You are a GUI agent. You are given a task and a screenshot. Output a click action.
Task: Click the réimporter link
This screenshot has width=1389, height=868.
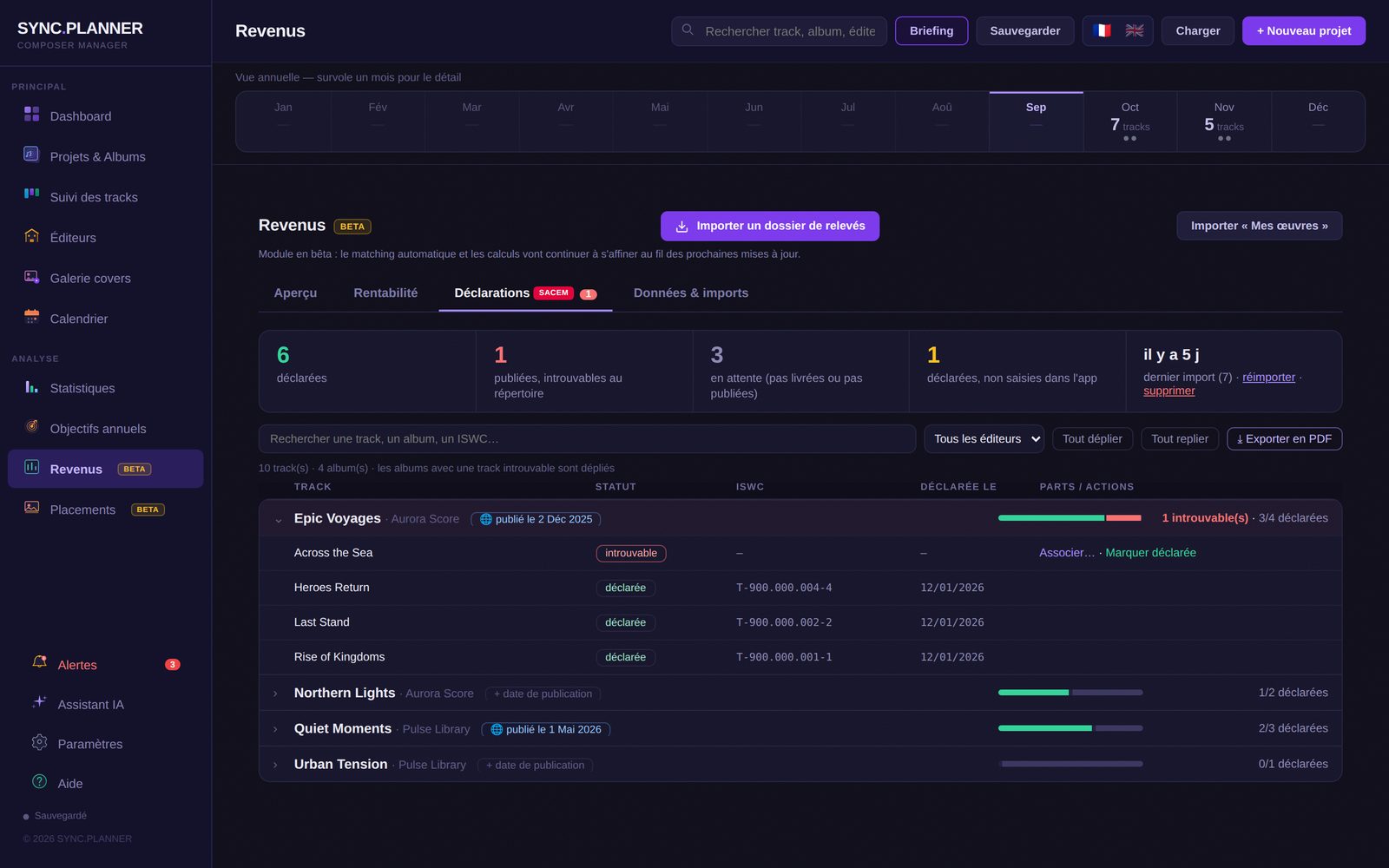[x=1268, y=377]
